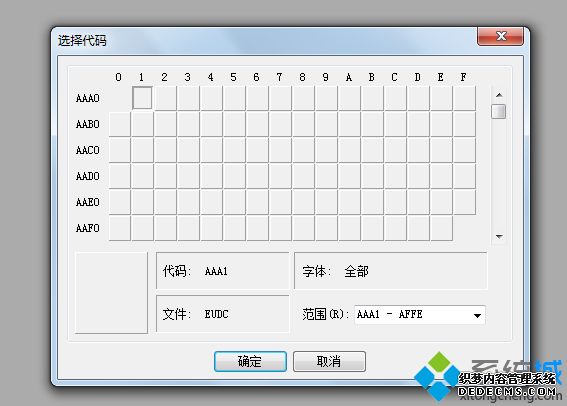Screen dimensions: 567x406
Task: Click the 确定 button
Action: (x=250, y=361)
